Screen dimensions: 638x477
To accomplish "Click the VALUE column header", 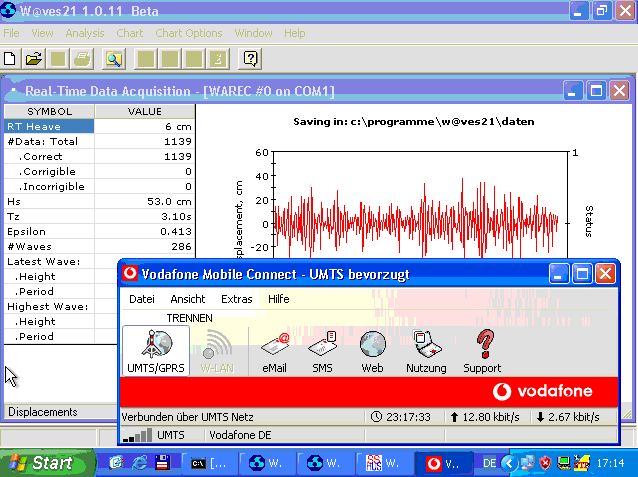I will pos(145,112).
